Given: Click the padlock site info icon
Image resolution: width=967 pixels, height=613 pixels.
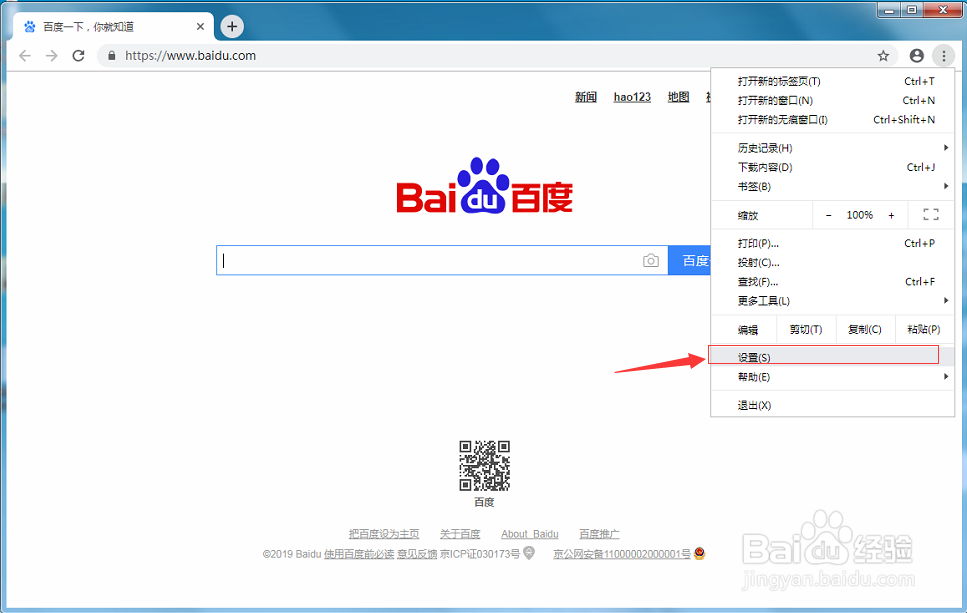Looking at the screenshot, I should pyautogui.click(x=112, y=56).
